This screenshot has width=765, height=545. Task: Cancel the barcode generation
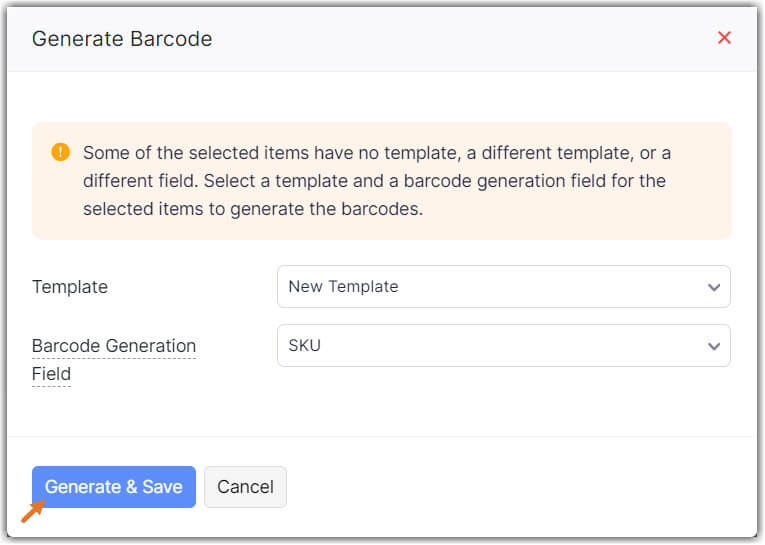(x=245, y=487)
